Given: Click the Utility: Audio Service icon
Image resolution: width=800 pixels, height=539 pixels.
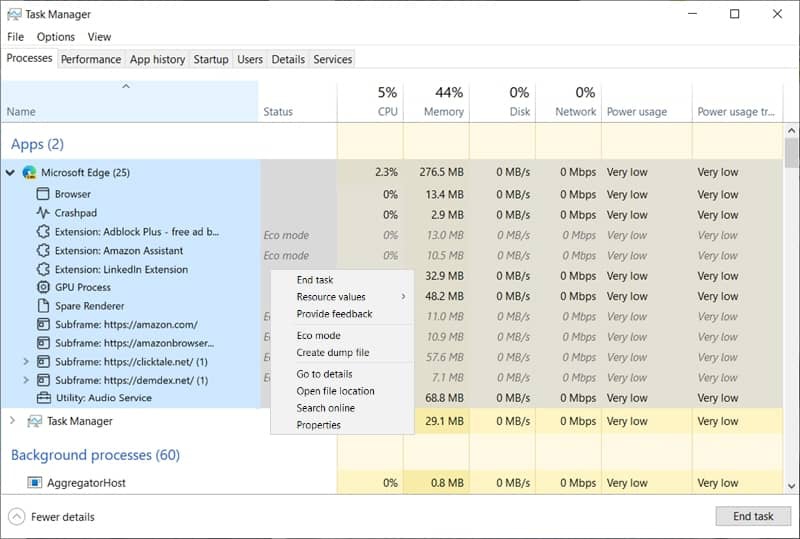Looking at the screenshot, I should coord(43,398).
